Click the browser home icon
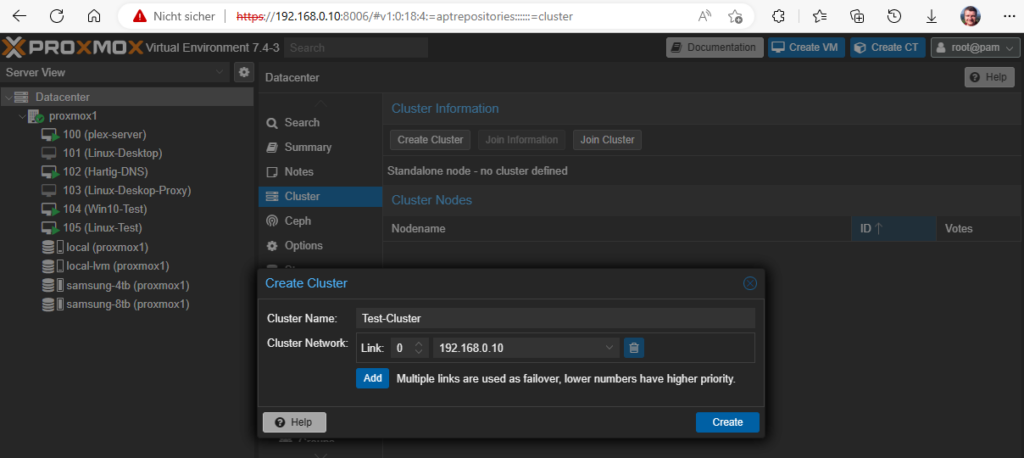Viewport: 1024px width, 458px height. click(x=95, y=16)
